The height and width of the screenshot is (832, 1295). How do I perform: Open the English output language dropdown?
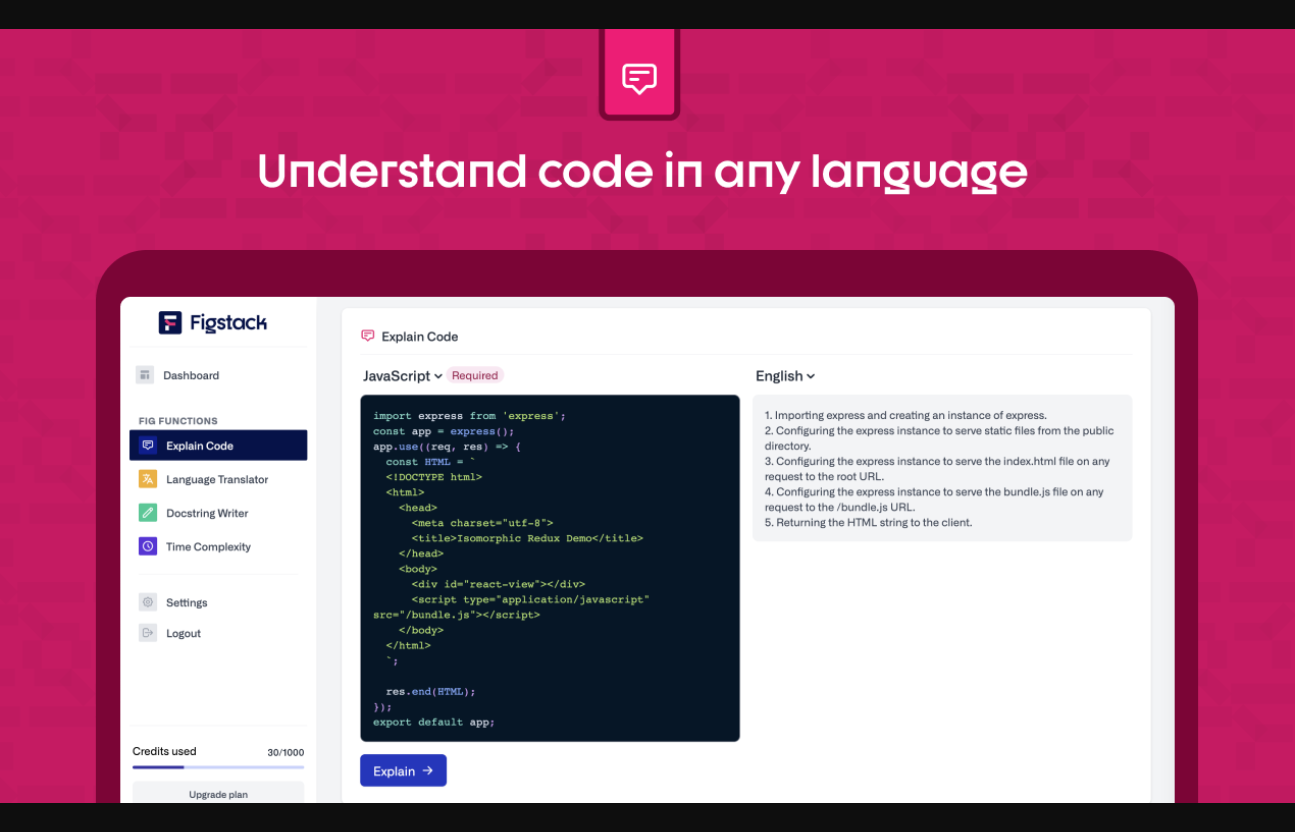click(x=785, y=376)
